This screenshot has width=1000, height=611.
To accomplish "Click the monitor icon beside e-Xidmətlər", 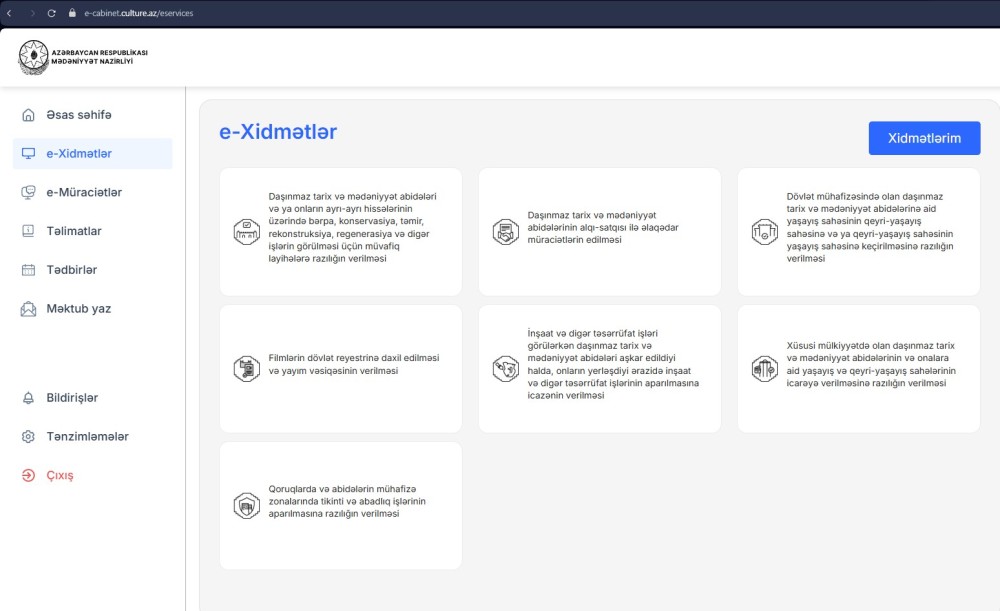I will click(28, 154).
